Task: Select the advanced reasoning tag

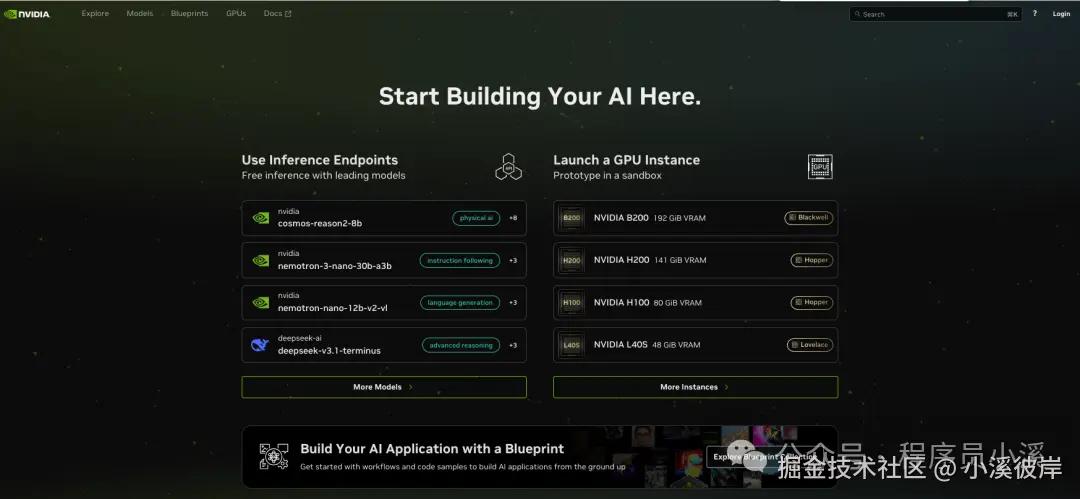Action: (x=461, y=345)
